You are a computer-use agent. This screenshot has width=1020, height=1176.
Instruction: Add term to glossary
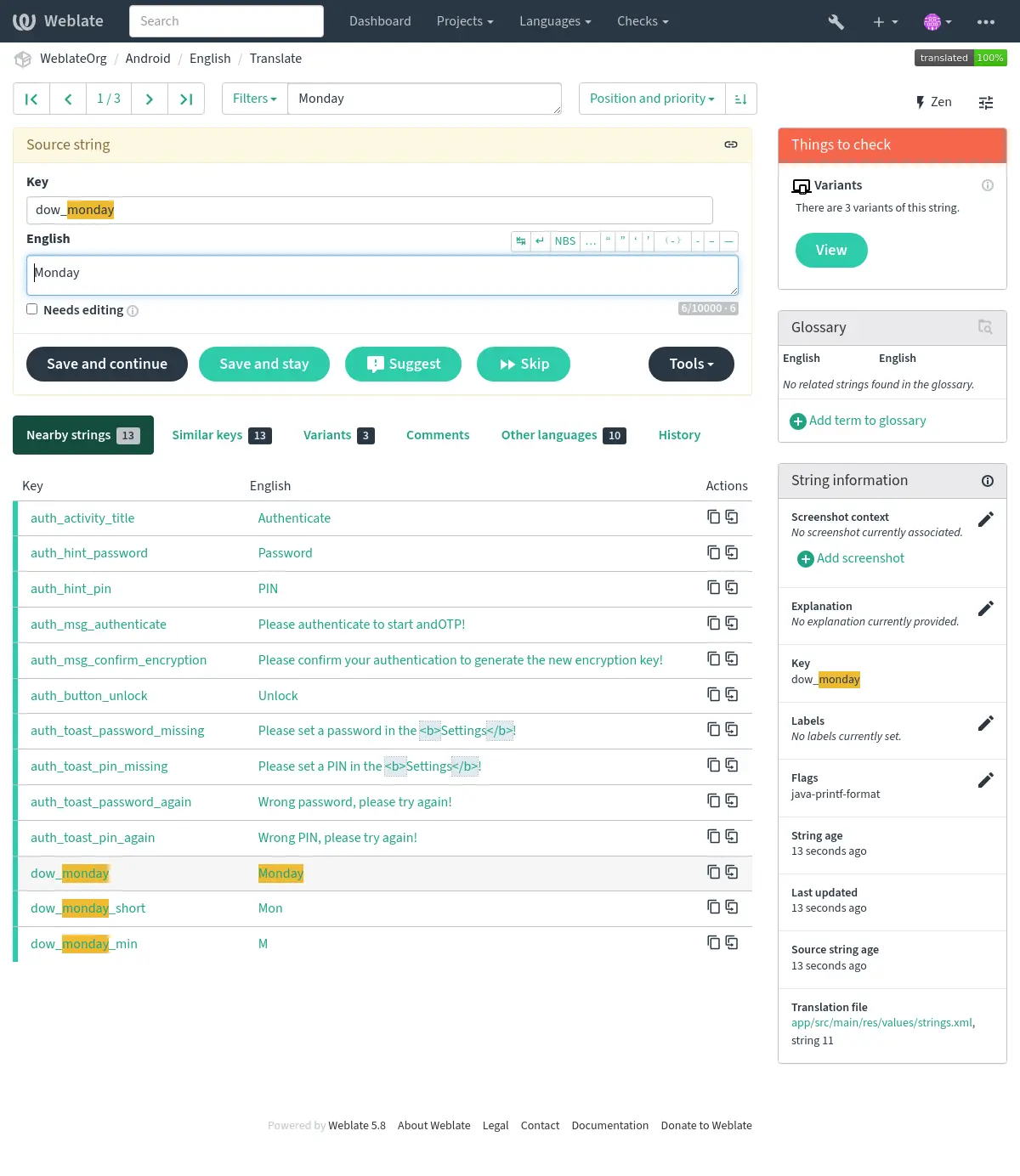858,421
